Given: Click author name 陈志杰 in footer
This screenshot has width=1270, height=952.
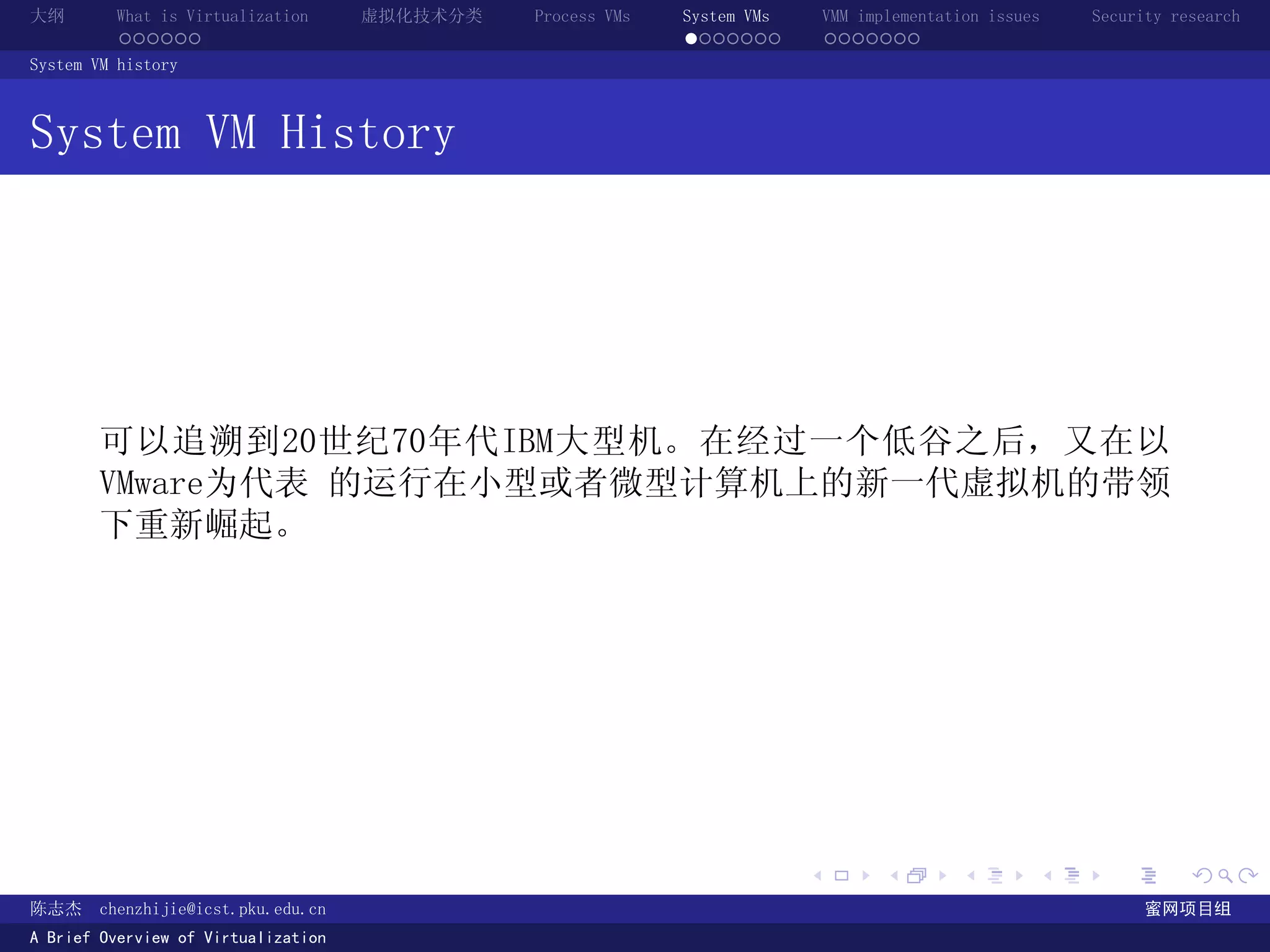Looking at the screenshot, I should [x=56, y=909].
